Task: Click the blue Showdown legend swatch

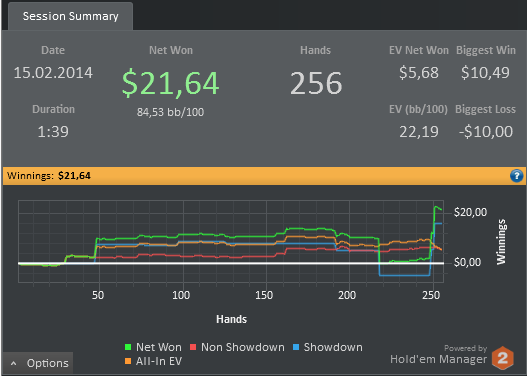Action: click(296, 347)
